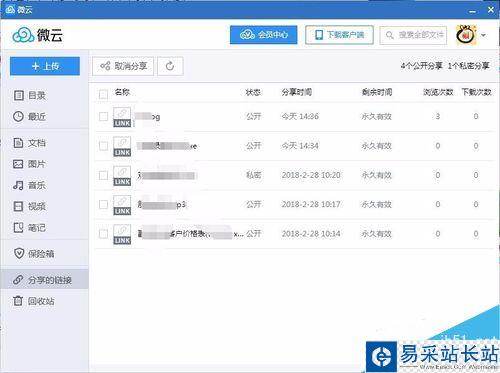Click the 分享时间 column header

297,92
